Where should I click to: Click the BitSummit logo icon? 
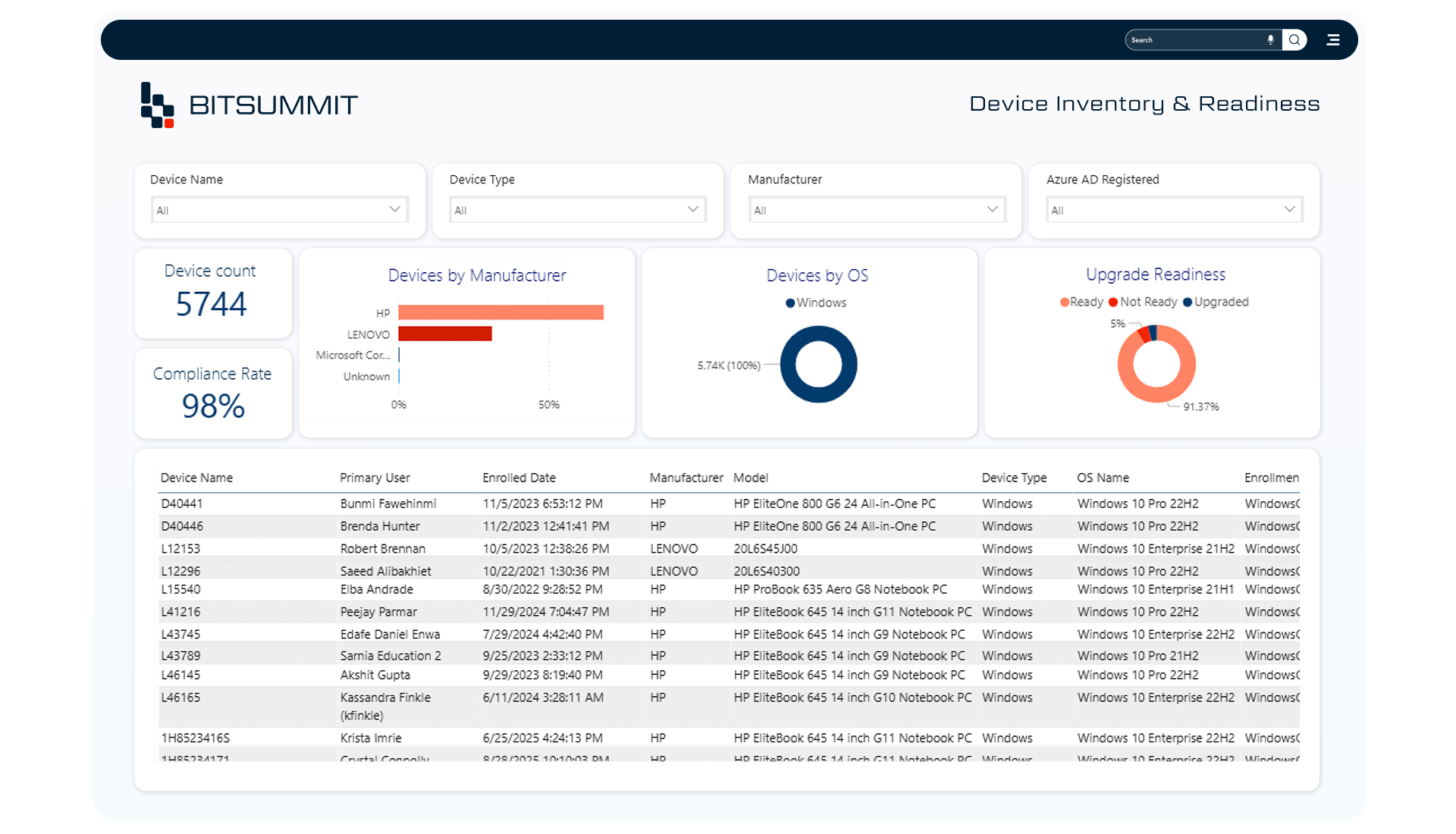pyautogui.click(x=158, y=105)
